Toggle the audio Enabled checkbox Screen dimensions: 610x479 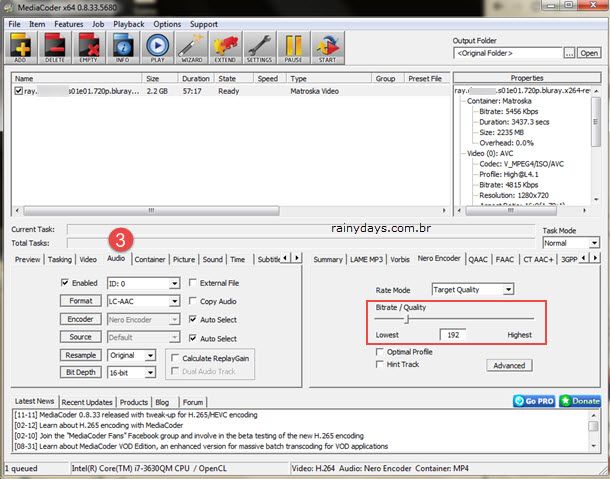(x=65, y=282)
